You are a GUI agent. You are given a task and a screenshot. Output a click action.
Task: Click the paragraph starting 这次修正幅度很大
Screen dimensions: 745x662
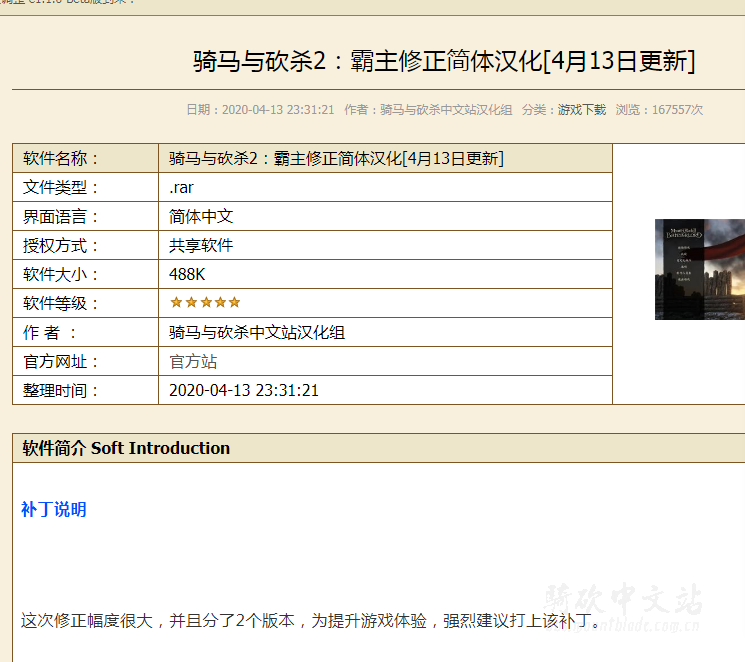[x=310, y=621]
